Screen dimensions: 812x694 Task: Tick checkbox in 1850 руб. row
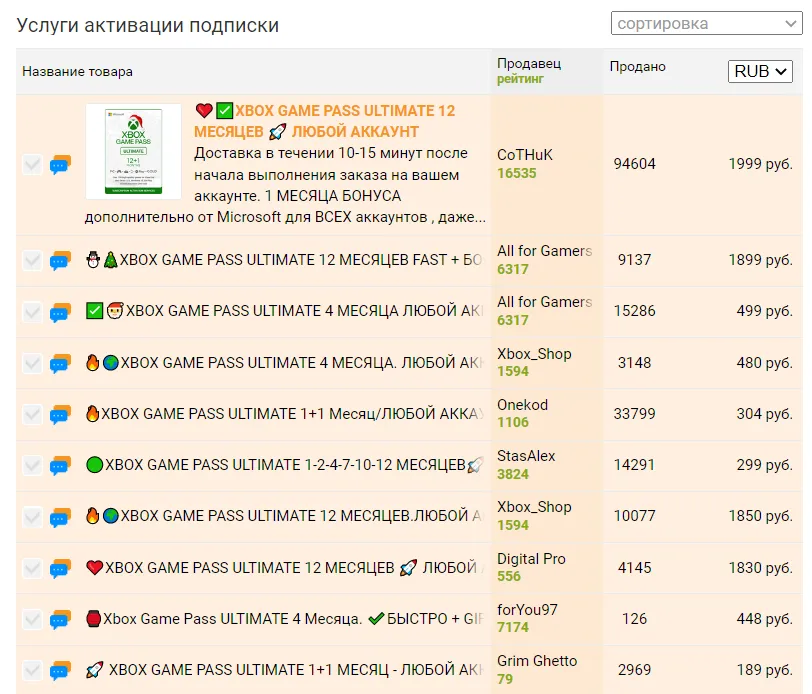click(32, 516)
